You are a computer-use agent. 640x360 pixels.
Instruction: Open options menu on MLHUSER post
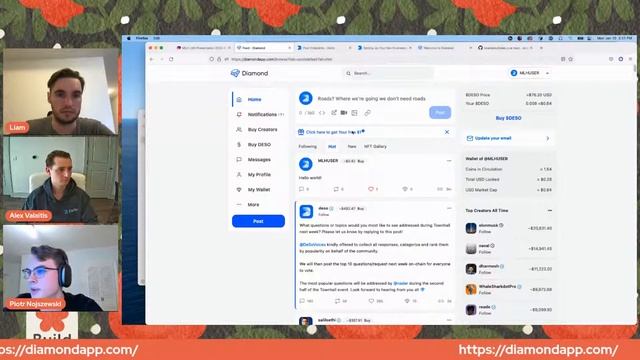pos(449,161)
